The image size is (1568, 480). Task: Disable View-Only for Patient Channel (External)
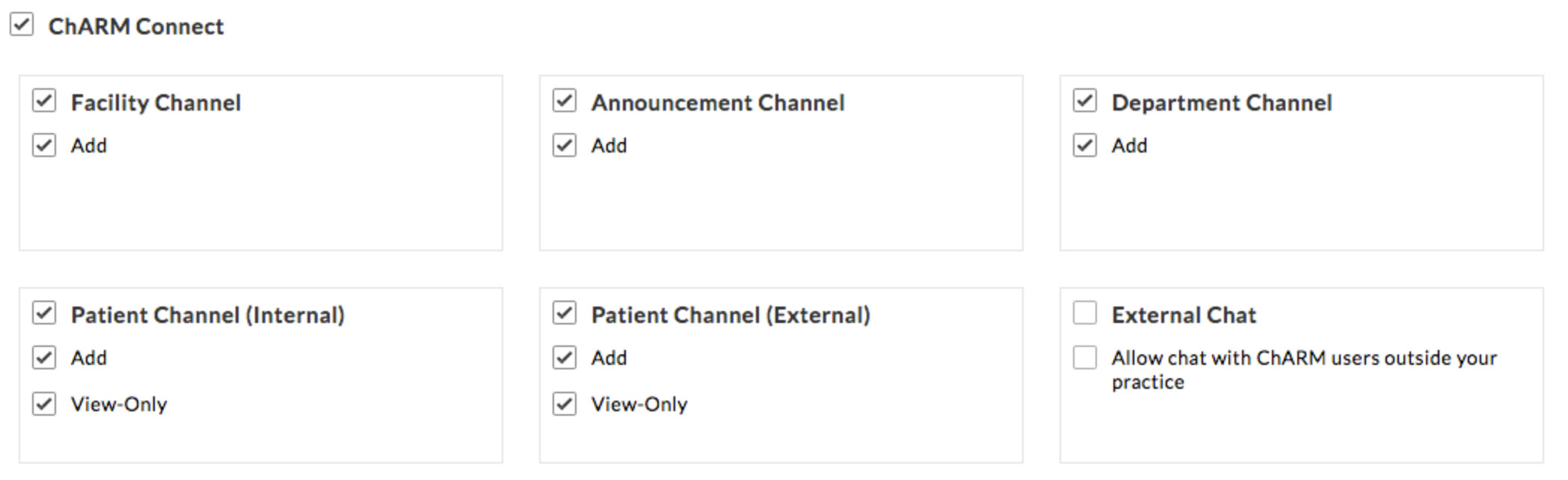[x=565, y=404]
